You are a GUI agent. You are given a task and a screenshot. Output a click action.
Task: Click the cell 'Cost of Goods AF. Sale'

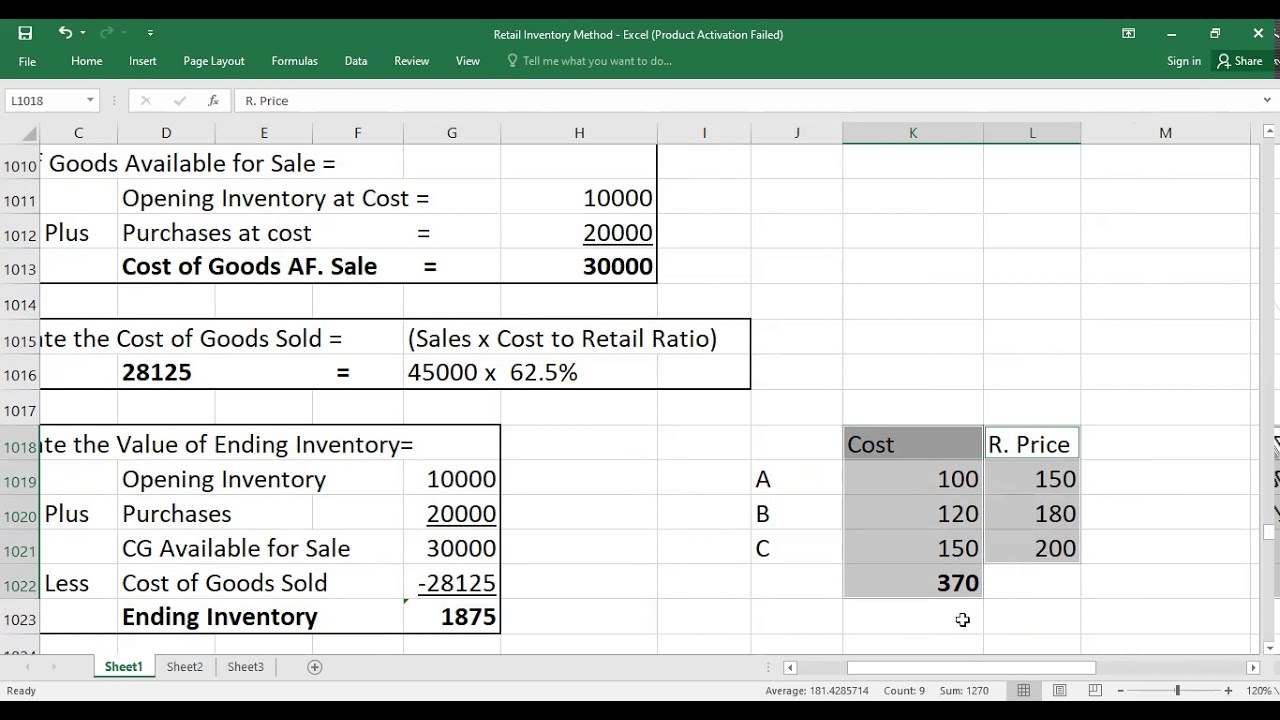249,267
